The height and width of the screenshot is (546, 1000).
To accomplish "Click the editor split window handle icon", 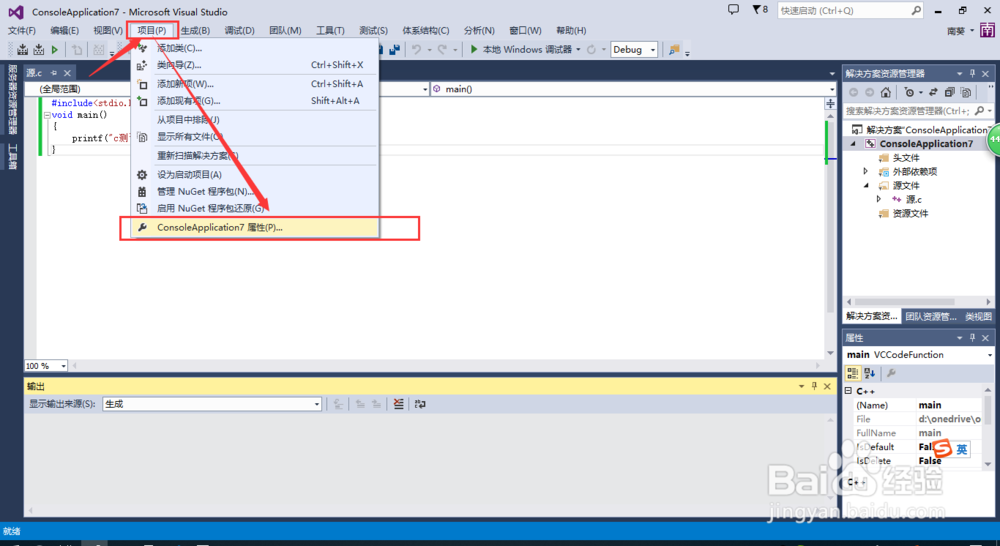I will coord(830,103).
